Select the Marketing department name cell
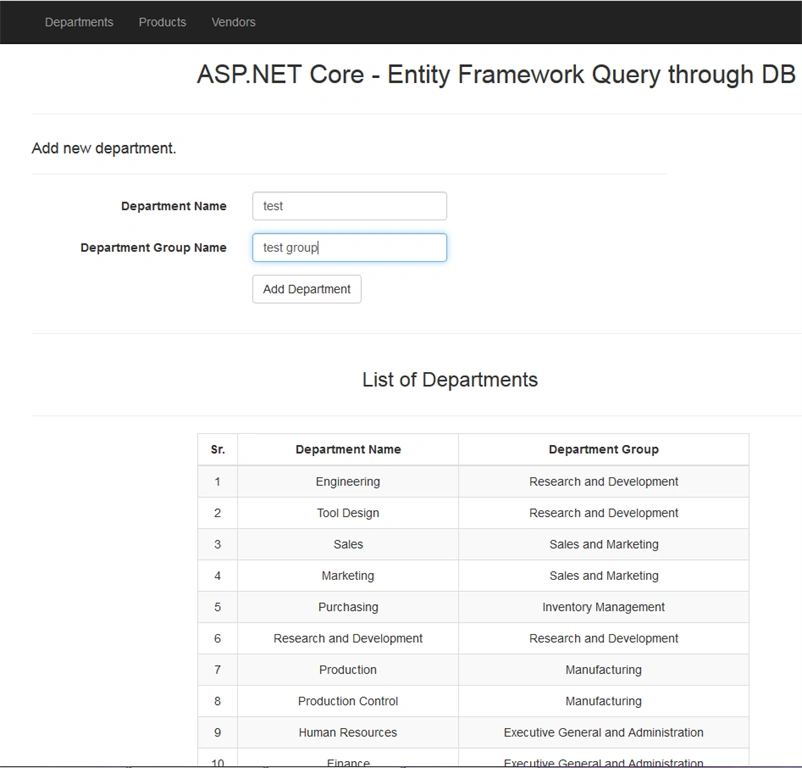Screen dimensions: 802x768 348,576
